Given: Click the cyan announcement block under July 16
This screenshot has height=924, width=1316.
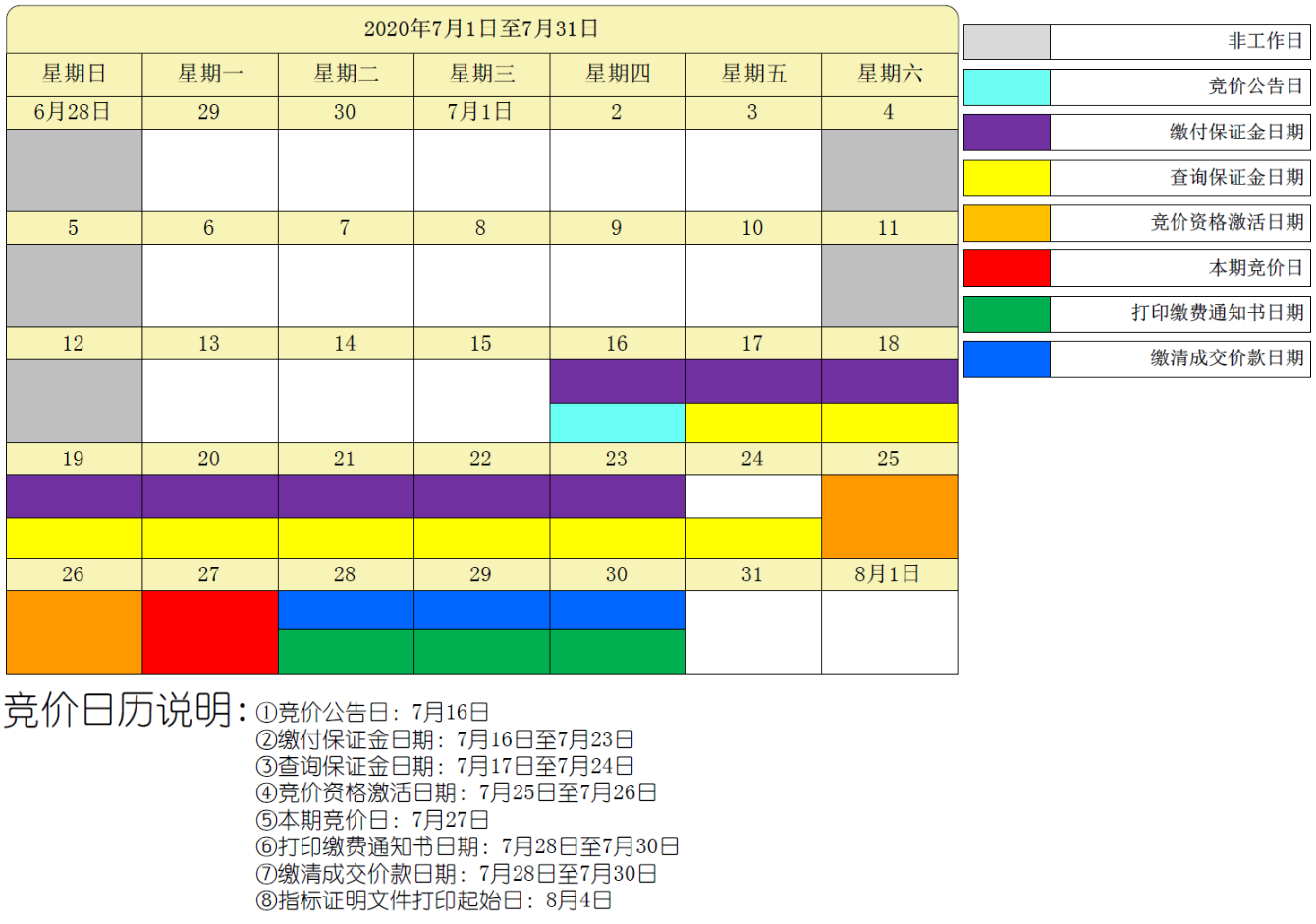Looking at the screenshot, I should 618,422.
